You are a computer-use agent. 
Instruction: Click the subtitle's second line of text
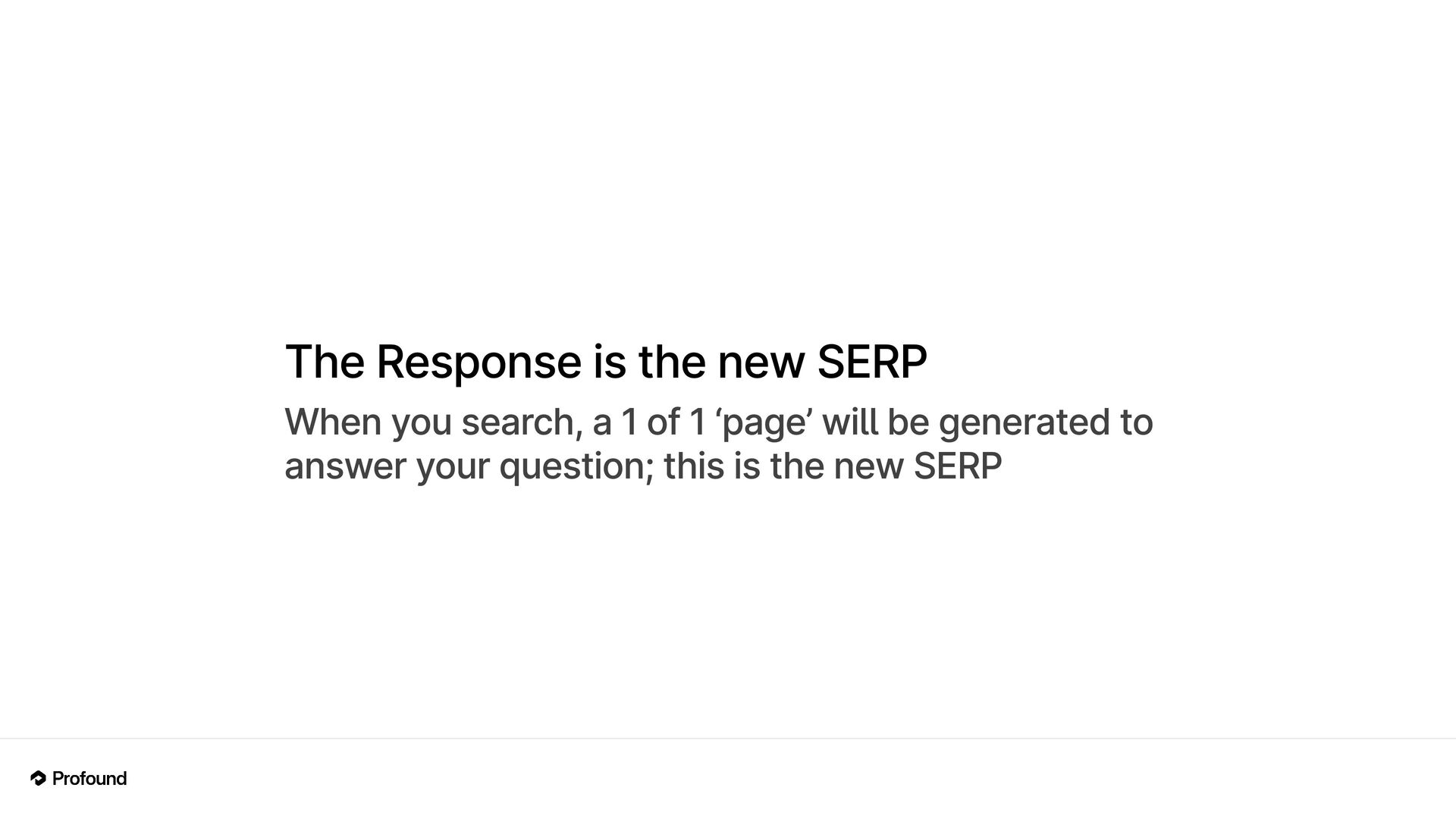tap(643, 466)
